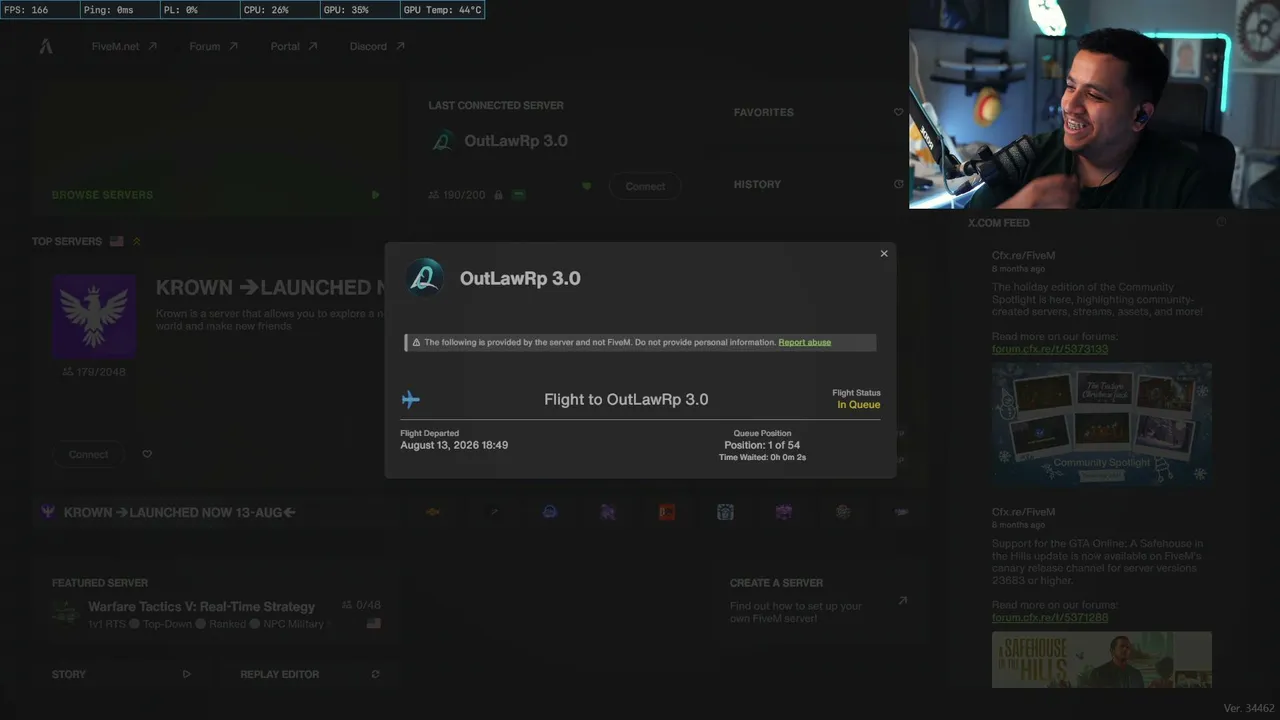Select the KROWN LAUNCHED NOW 13-AUG server row

pos(216,512)
